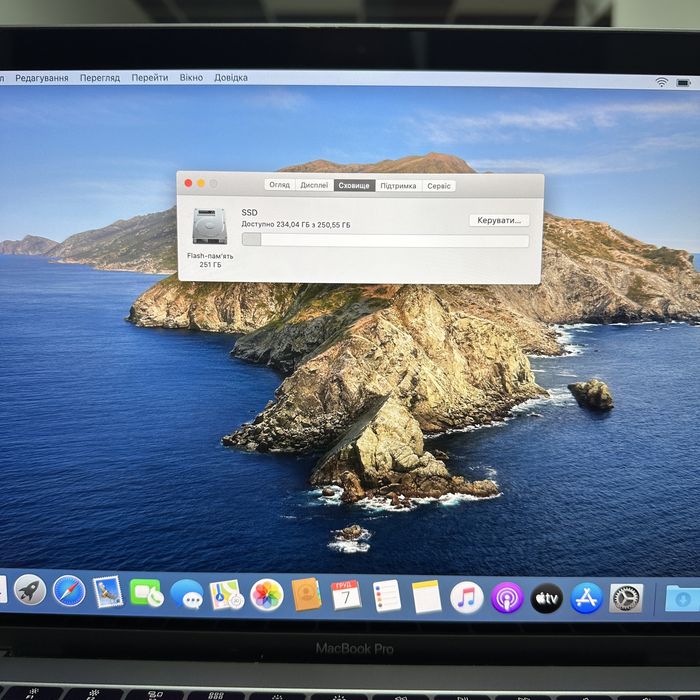Open App Store from the Dock
Viewport: 700px width, 700px height.
pyautogui.click(x=587, y=598)
